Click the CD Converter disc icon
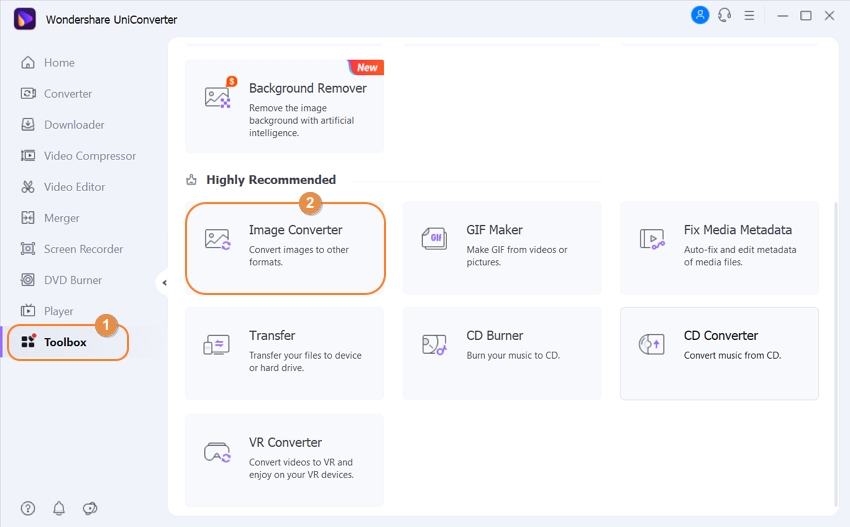 [652, 344]
